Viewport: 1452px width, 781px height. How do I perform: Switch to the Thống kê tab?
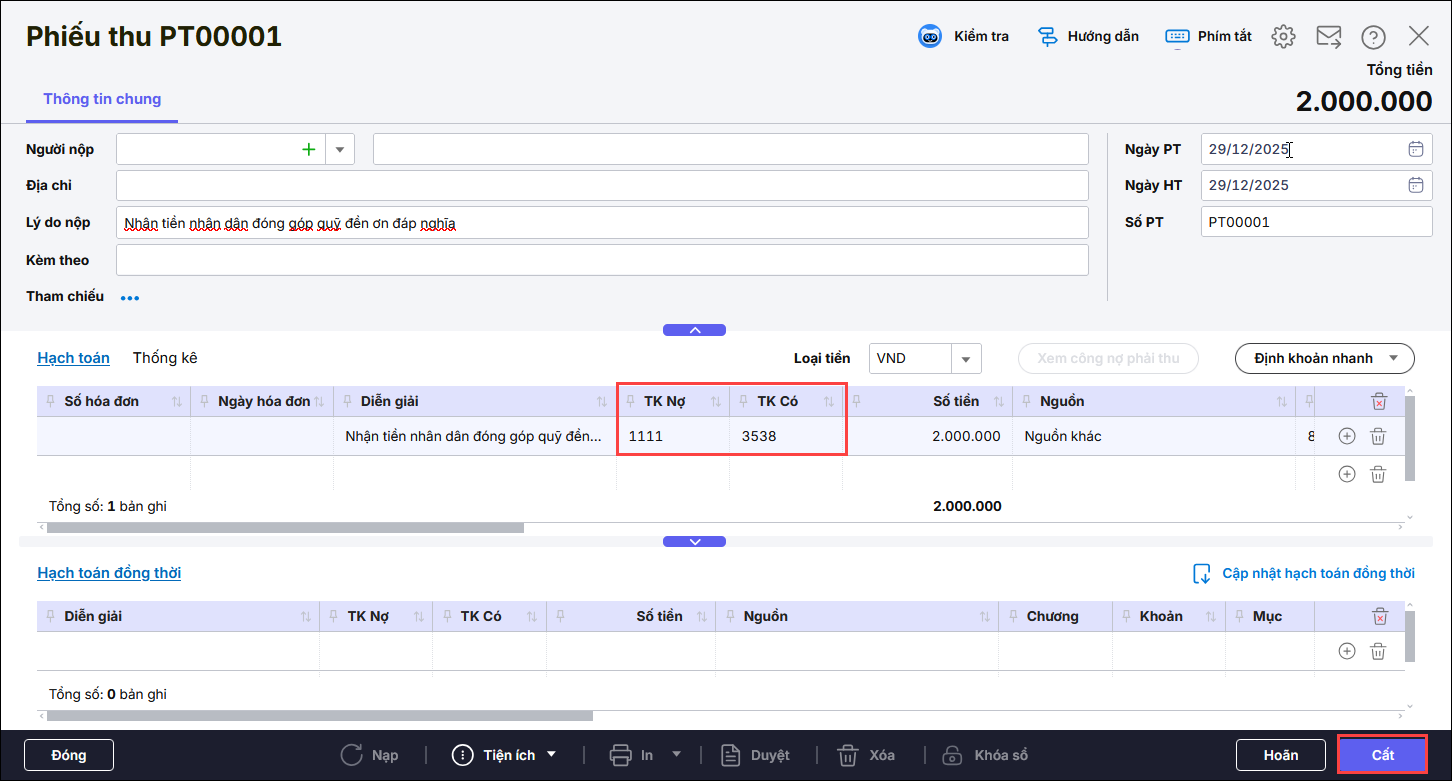[165, 358]
